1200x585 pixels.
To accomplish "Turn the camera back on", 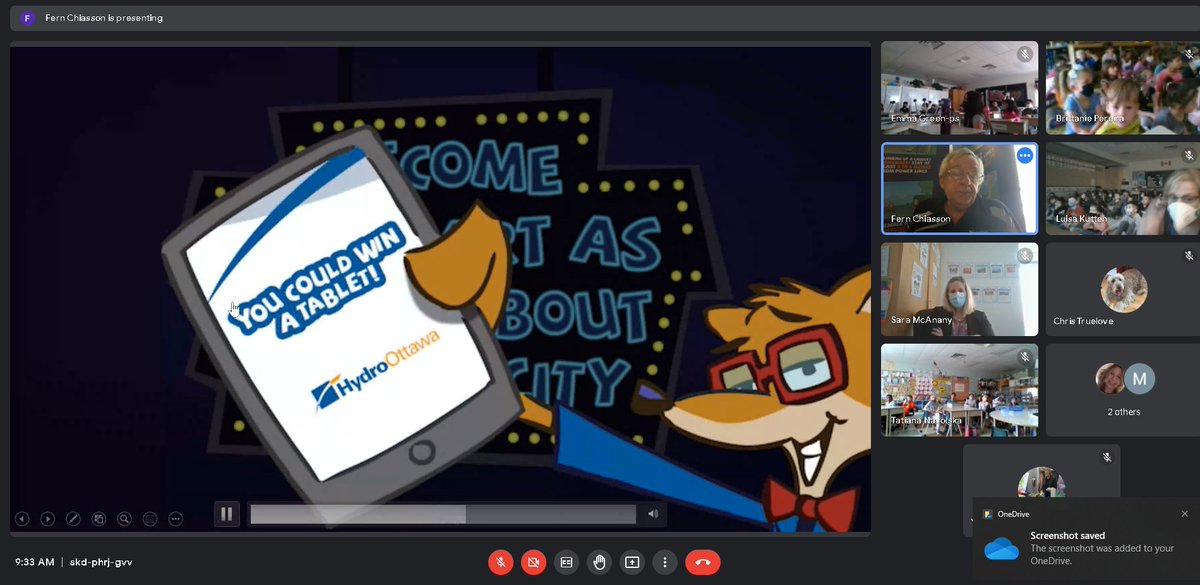I will (534, 562).
